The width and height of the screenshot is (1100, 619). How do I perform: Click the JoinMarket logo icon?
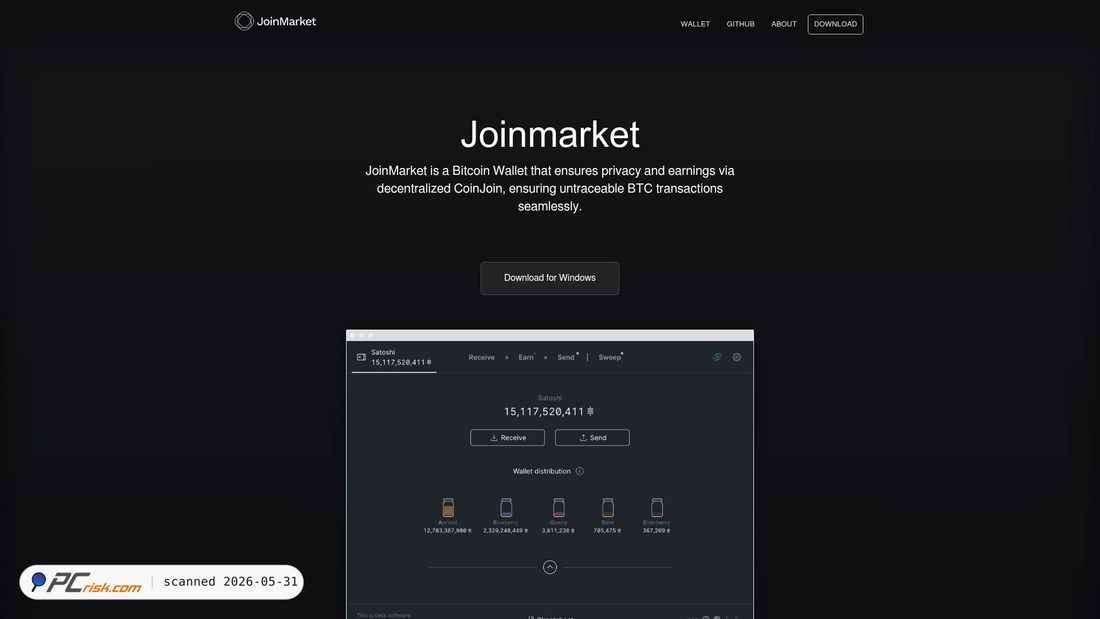tap(243, 21)
